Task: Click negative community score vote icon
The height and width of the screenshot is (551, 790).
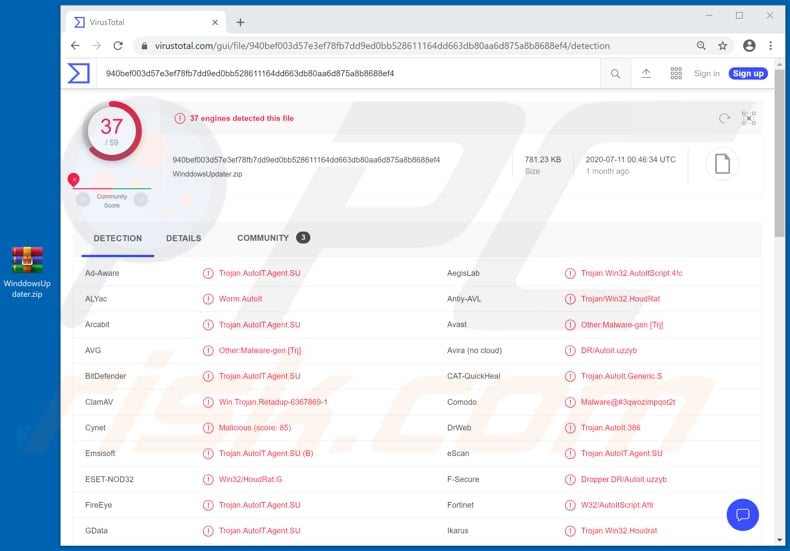Action: click(83, 200)
